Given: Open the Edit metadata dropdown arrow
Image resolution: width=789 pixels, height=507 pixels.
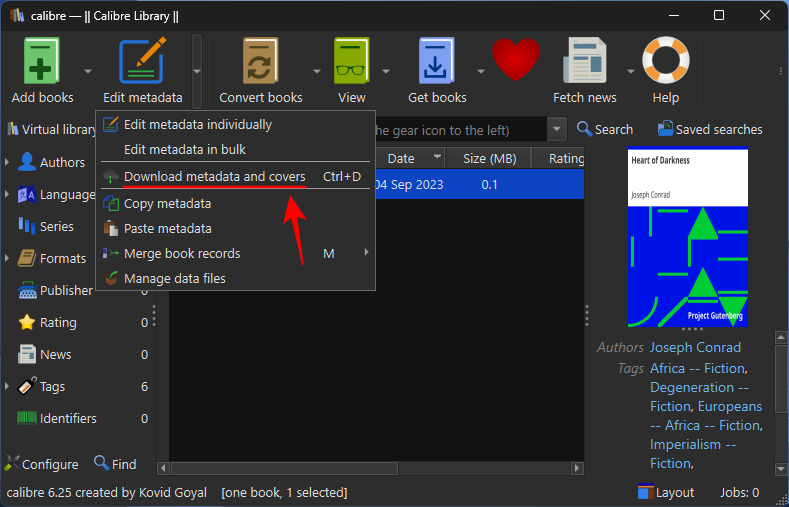Looking at the screenshot, I should tap(197, 71).
